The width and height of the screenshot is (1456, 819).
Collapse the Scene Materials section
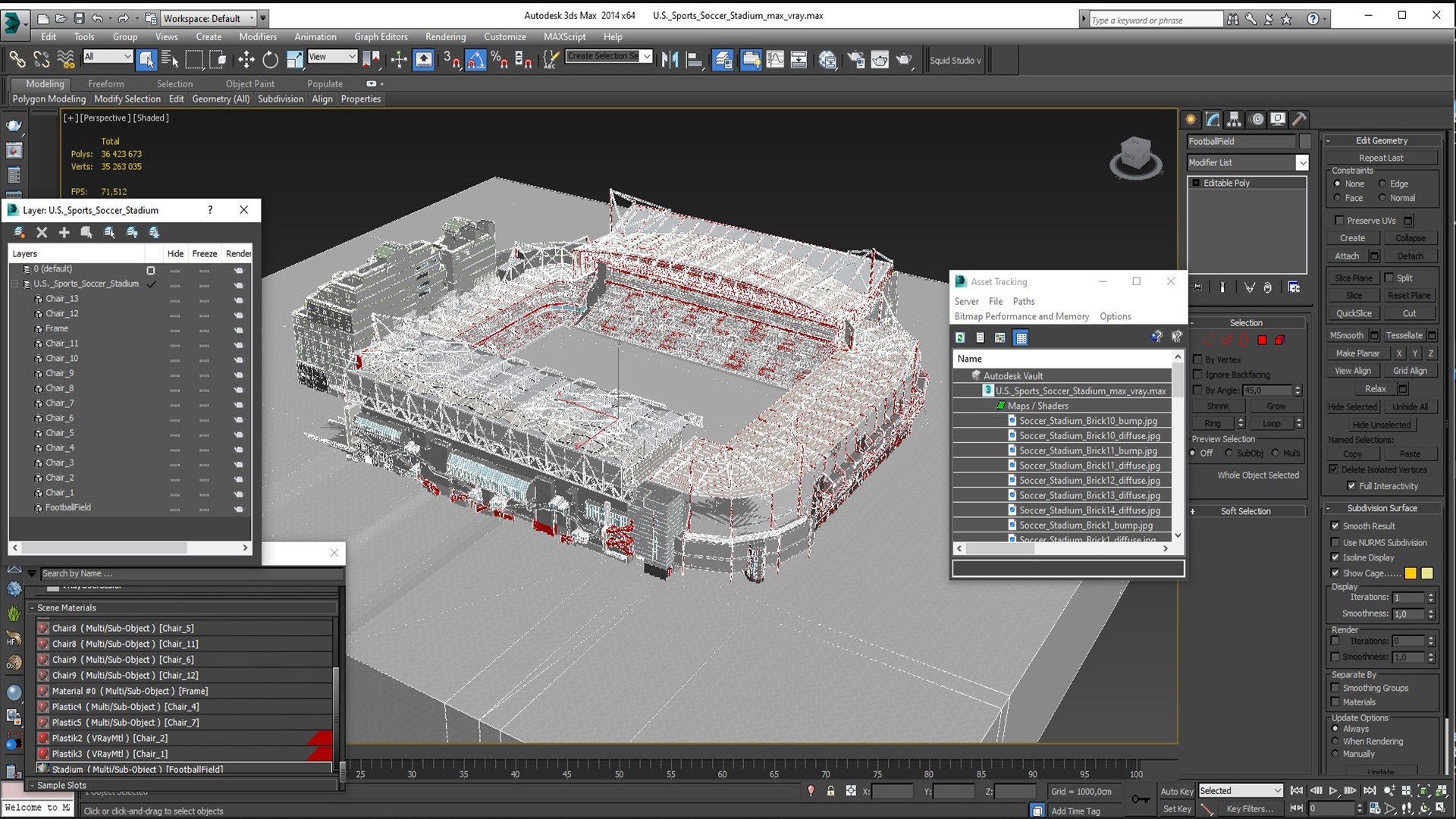(33, 607)
